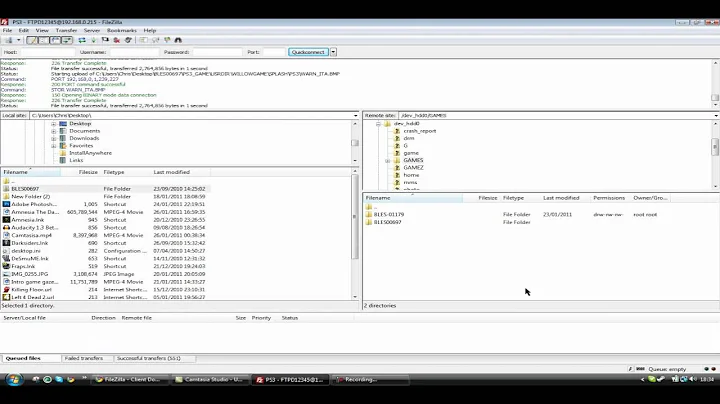Click the binoculars file search icon
Screen dimensions: 720x404
click(178, 40)
